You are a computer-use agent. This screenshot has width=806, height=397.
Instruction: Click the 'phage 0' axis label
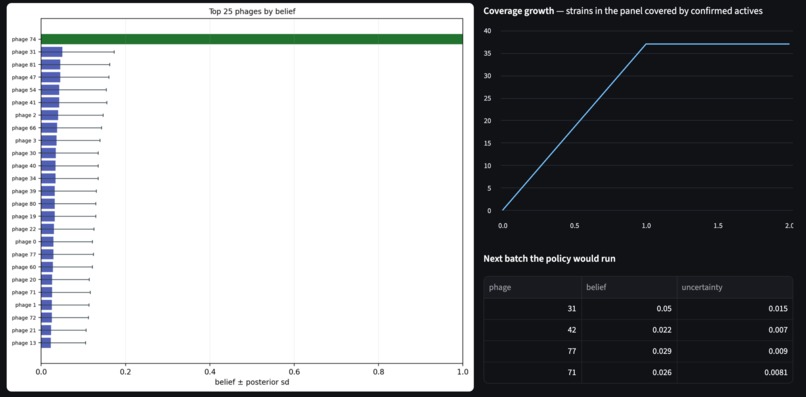point(26,242)
